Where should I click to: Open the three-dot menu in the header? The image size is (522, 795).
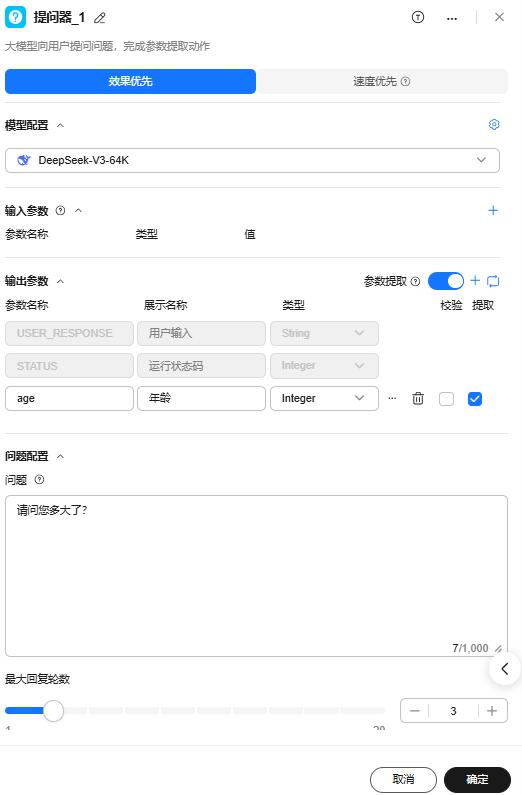[x=452, y=18]
